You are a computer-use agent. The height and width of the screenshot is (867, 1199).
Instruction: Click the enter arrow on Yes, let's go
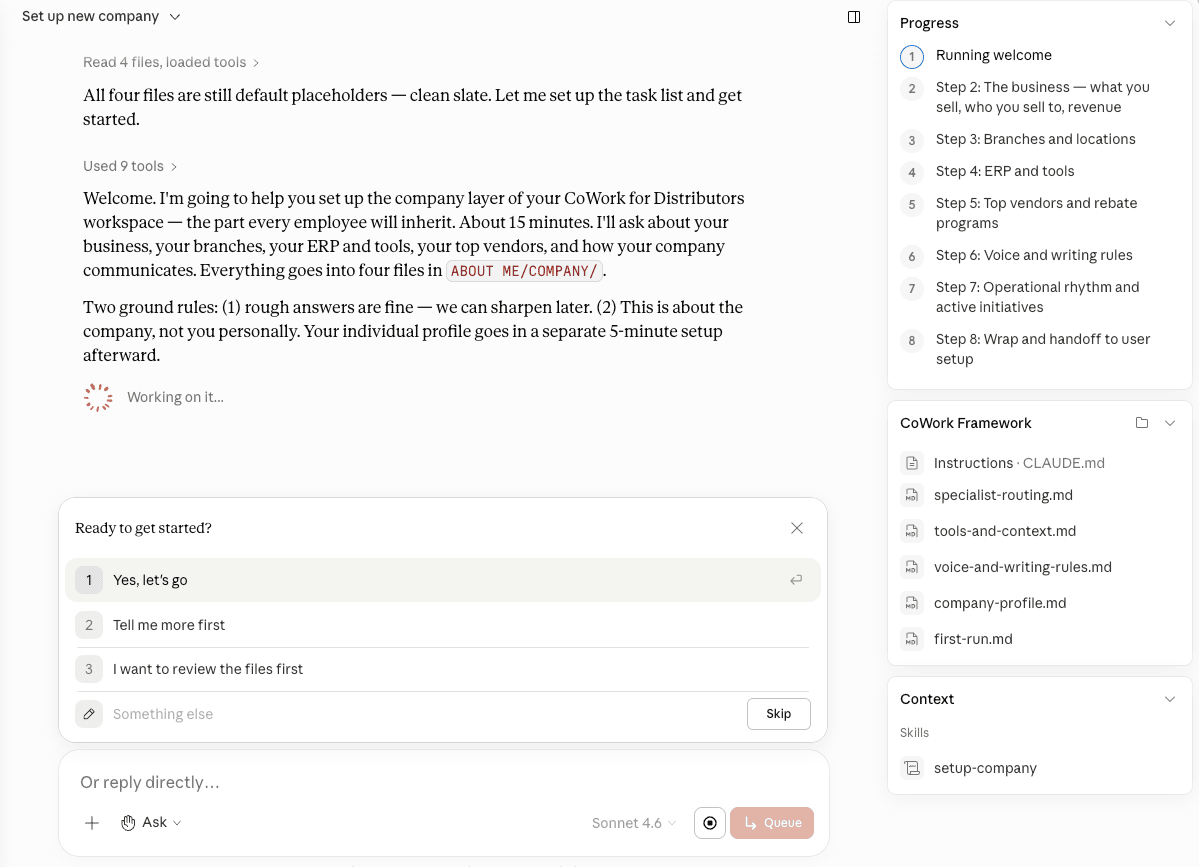click(x=796, y=580)
